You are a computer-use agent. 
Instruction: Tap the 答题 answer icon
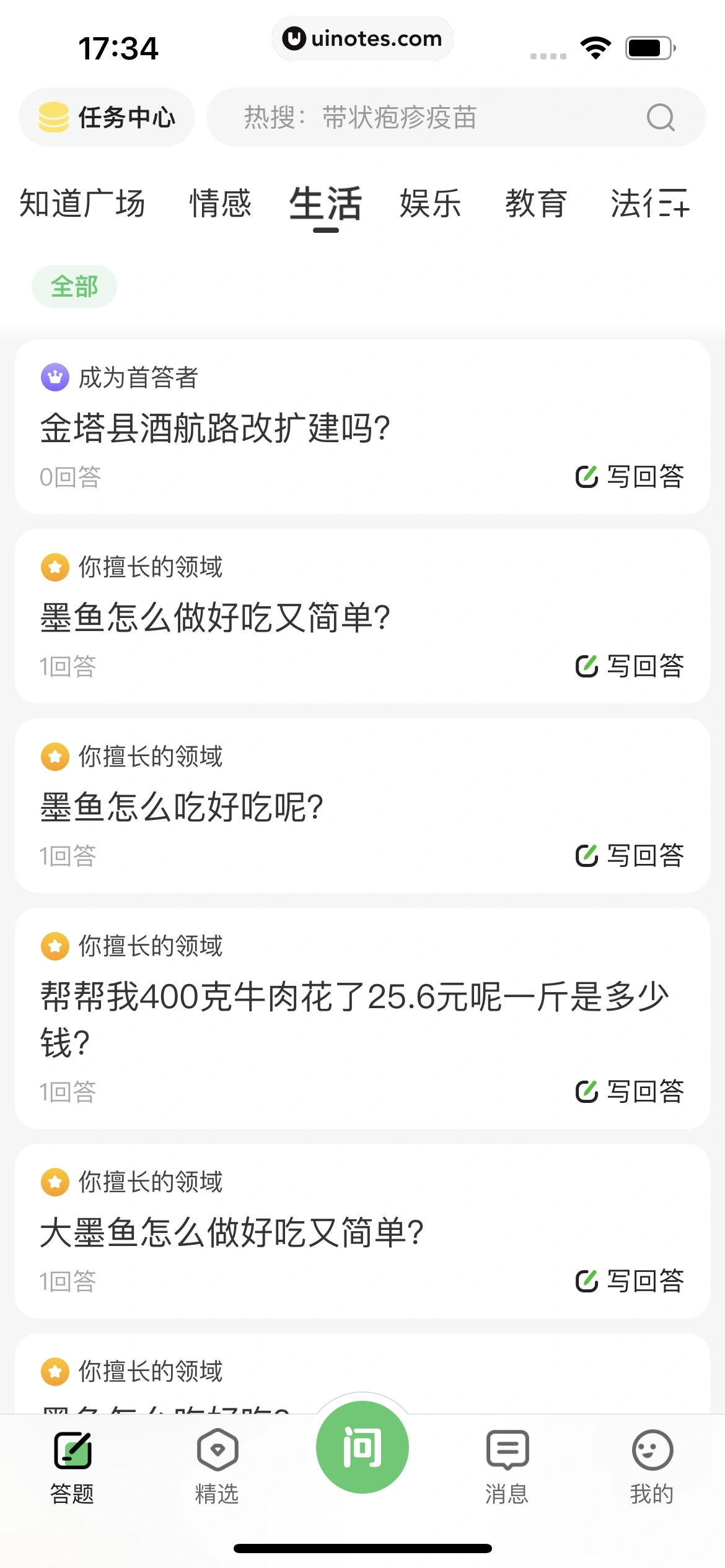72,1450
